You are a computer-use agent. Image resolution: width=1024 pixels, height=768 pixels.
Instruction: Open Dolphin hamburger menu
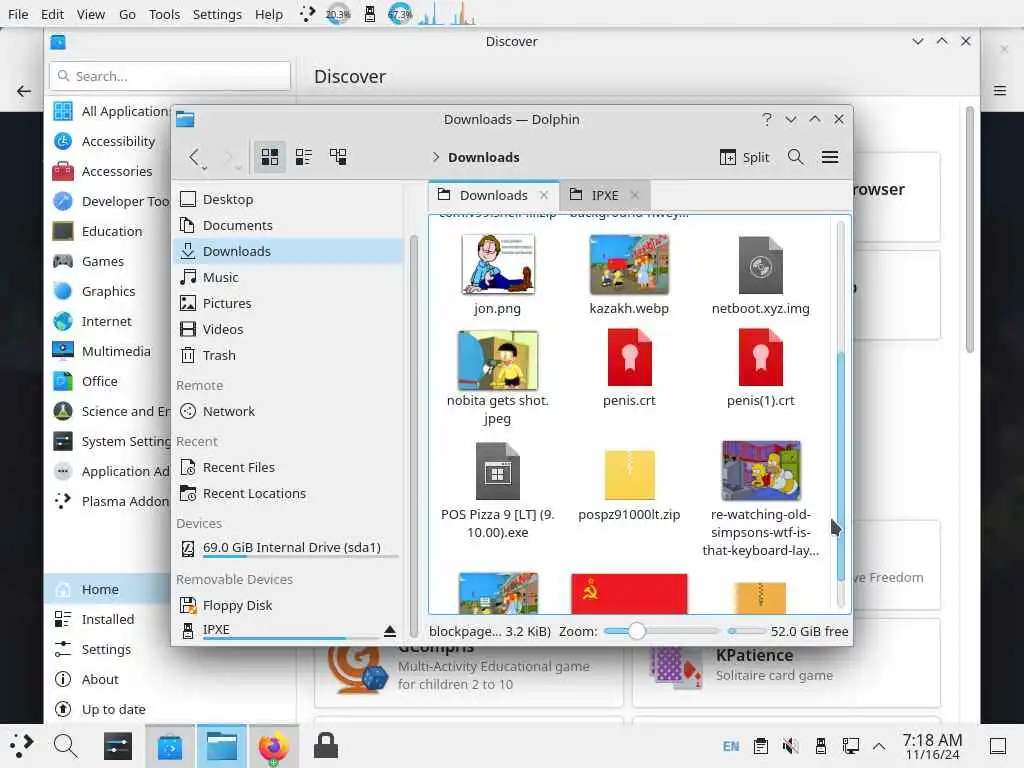point(830,157)
